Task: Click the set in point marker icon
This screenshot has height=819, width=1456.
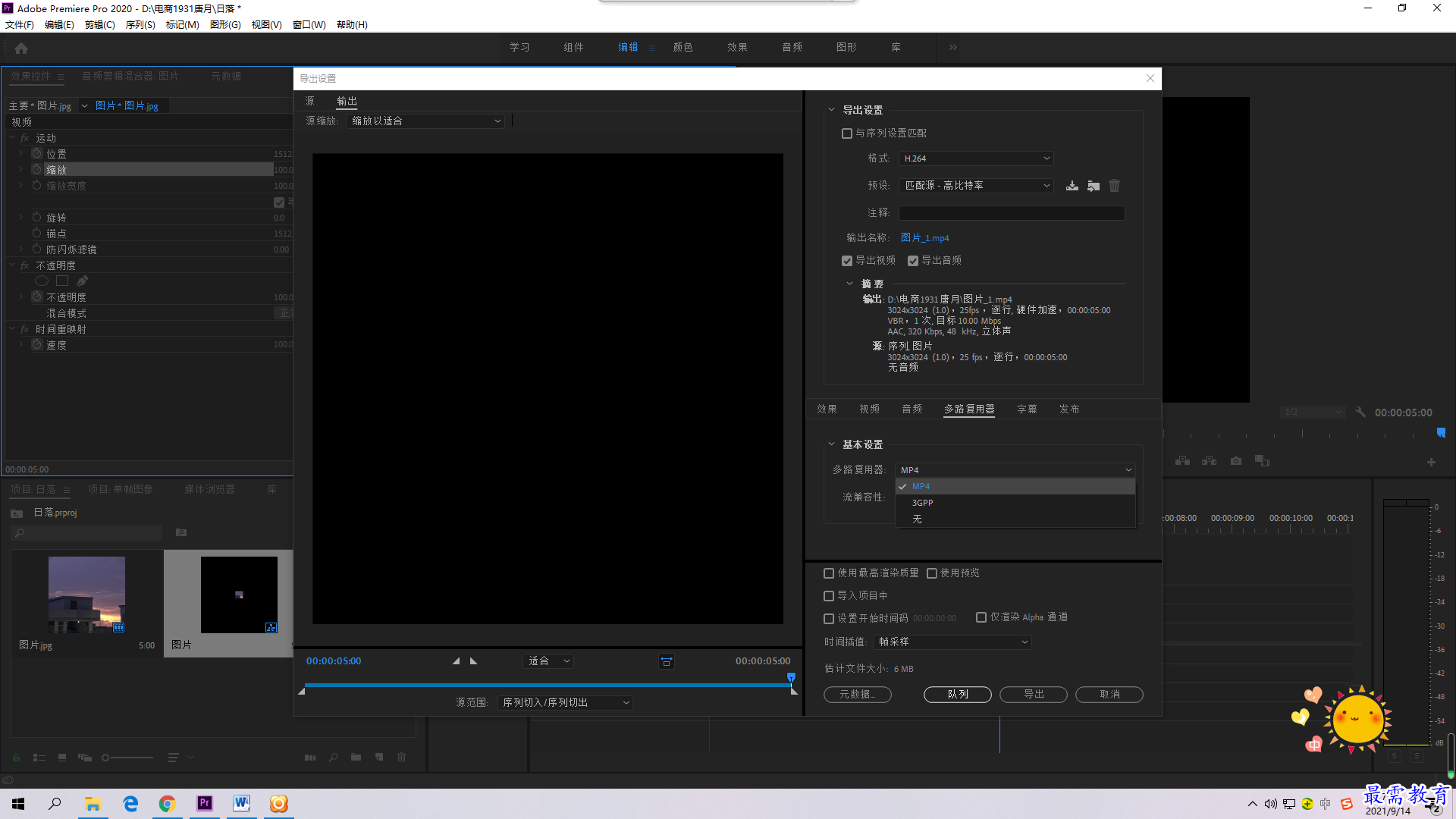Action: (456, 661)
